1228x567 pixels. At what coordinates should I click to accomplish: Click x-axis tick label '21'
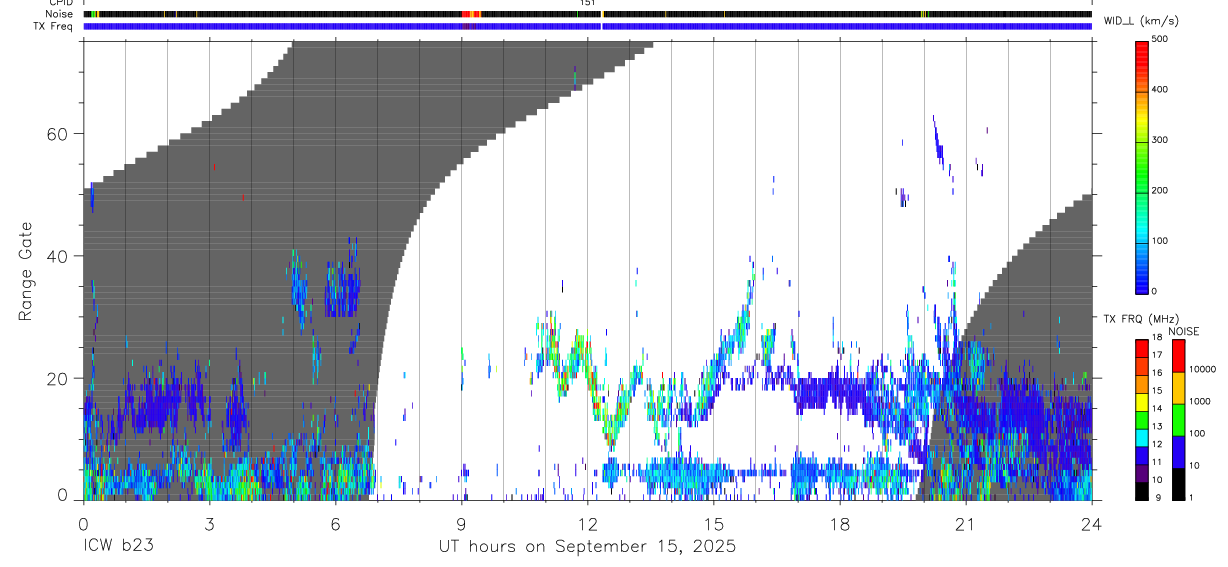click(965, 524)
